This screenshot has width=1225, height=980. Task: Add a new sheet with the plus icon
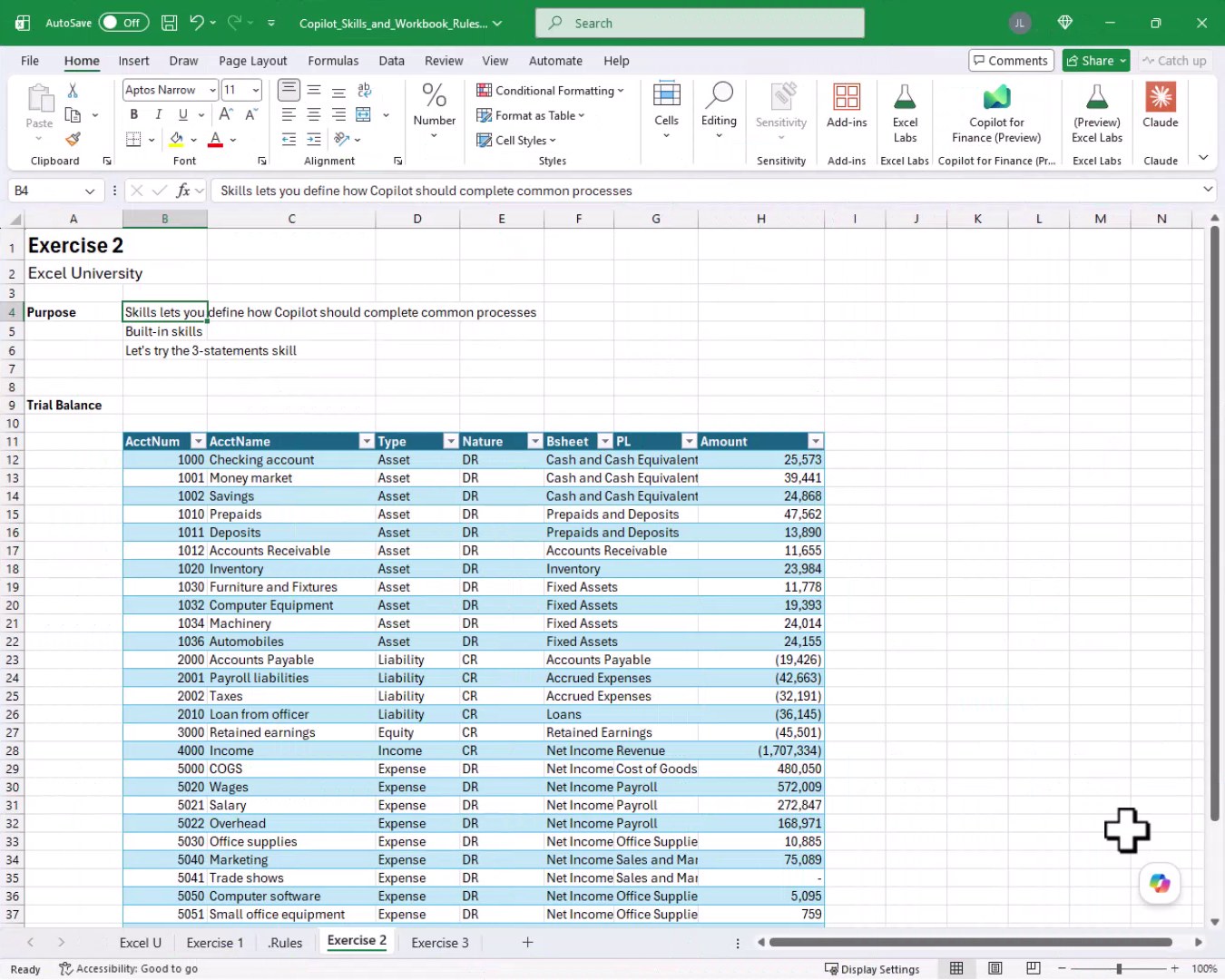[527, 942]
